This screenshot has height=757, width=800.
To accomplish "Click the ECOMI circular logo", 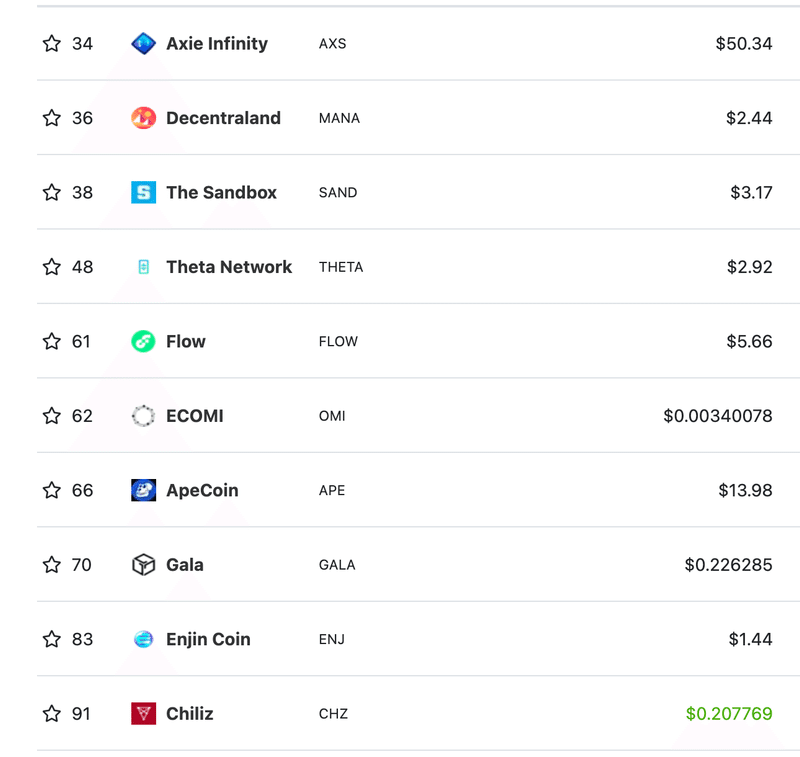I will (x=143, y=416).
